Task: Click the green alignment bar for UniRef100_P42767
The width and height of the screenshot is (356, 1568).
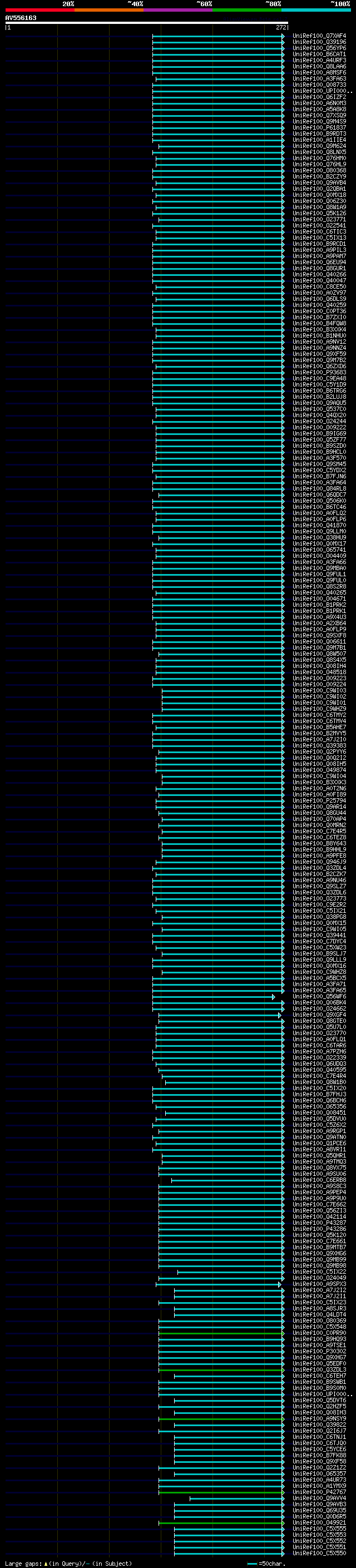Action: pos(221,1492)
